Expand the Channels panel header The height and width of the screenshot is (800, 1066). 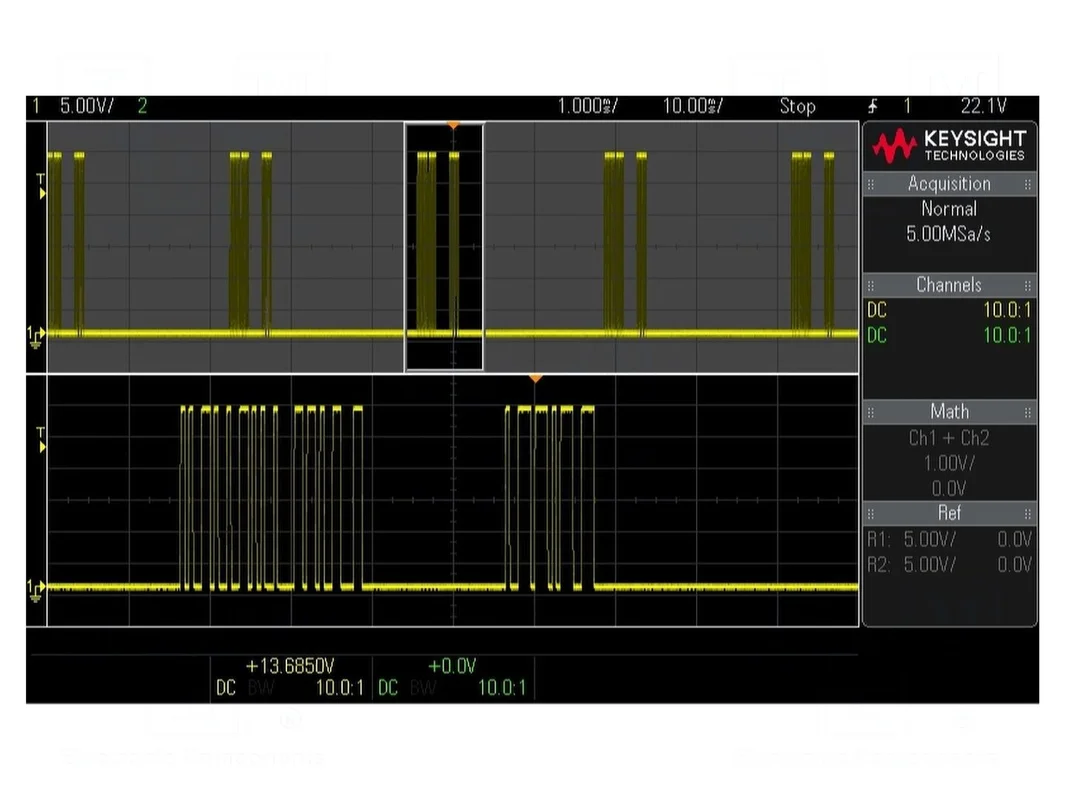click(949, 285)
